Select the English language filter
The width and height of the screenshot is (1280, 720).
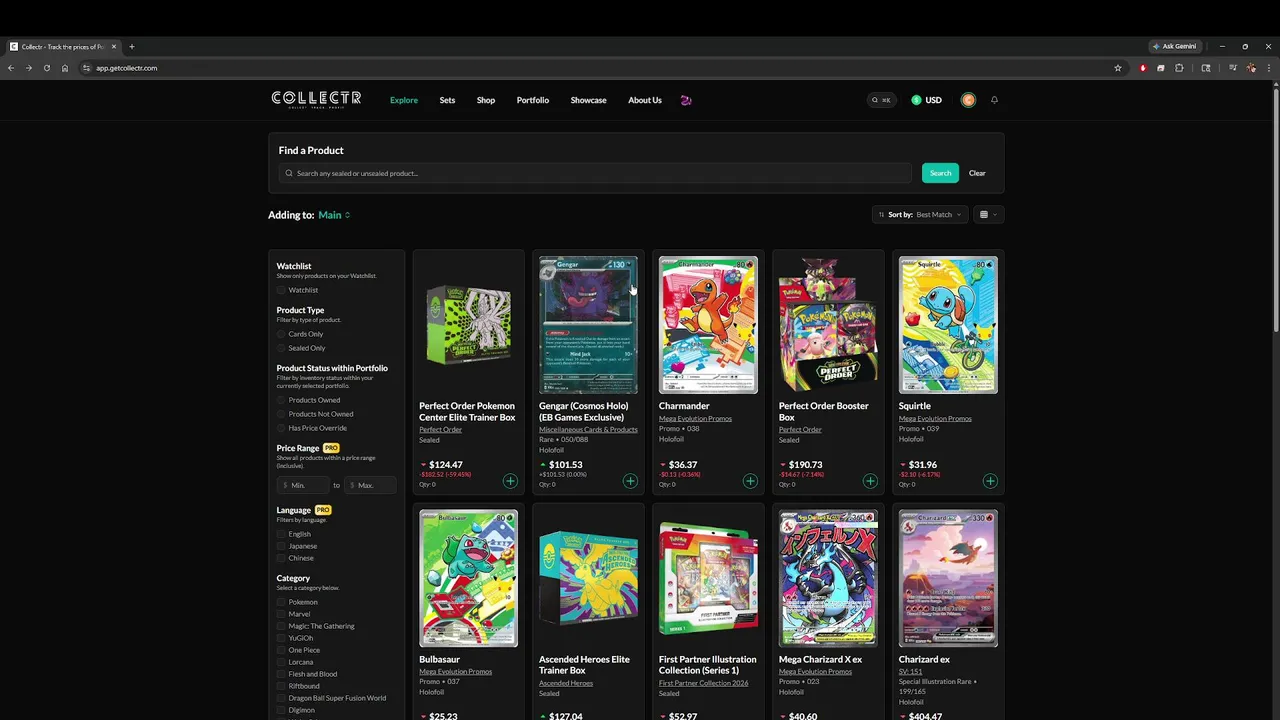(281, 534)
